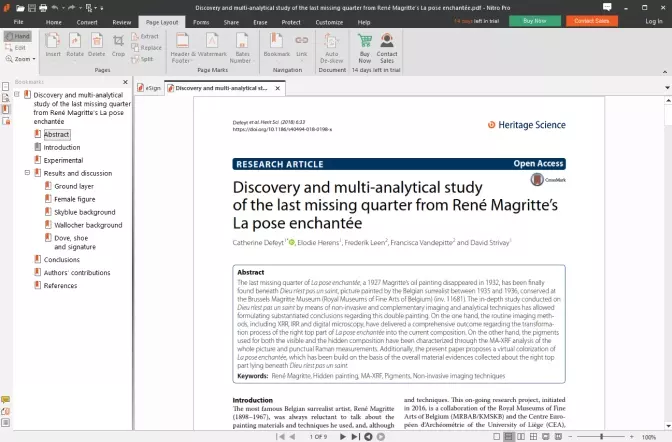This screenshot has width=672, height=442.
Task: Insert a Link from the ribbon
Action: [302, 45]
